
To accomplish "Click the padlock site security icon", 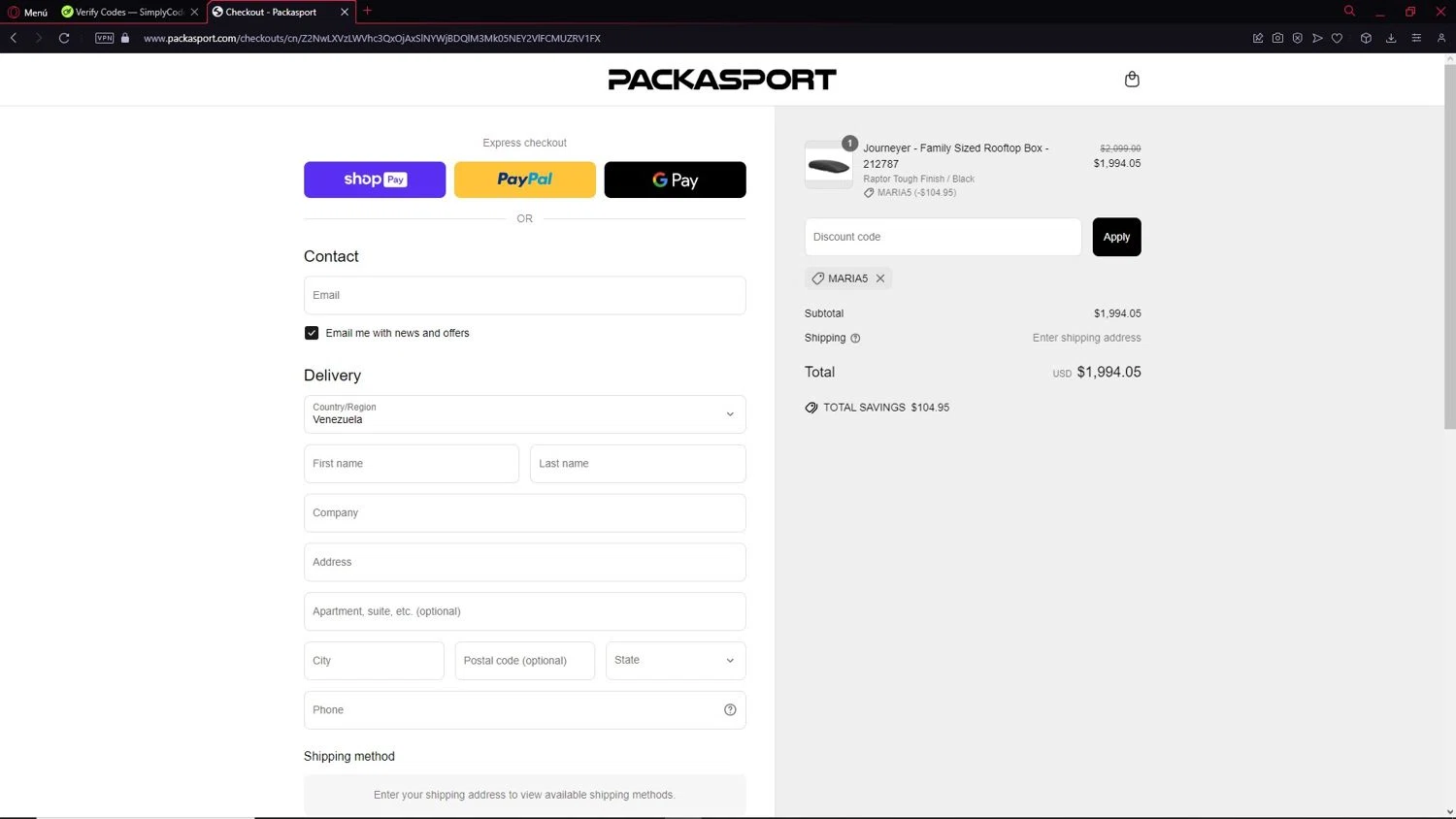I will [125, 38].
